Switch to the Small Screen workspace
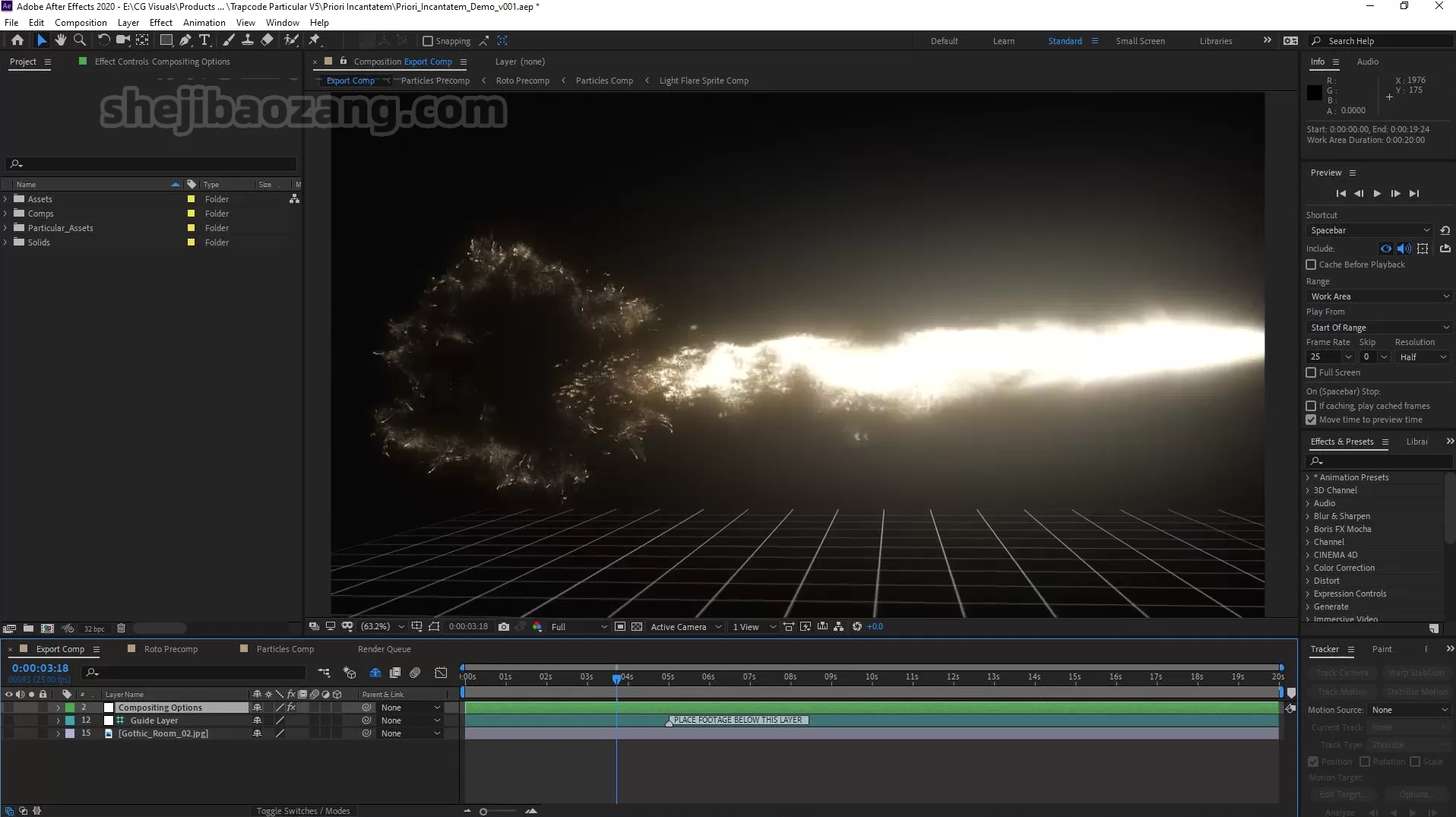Image resolution: width=1456 pixels, height=817 pixels. 1140,41
